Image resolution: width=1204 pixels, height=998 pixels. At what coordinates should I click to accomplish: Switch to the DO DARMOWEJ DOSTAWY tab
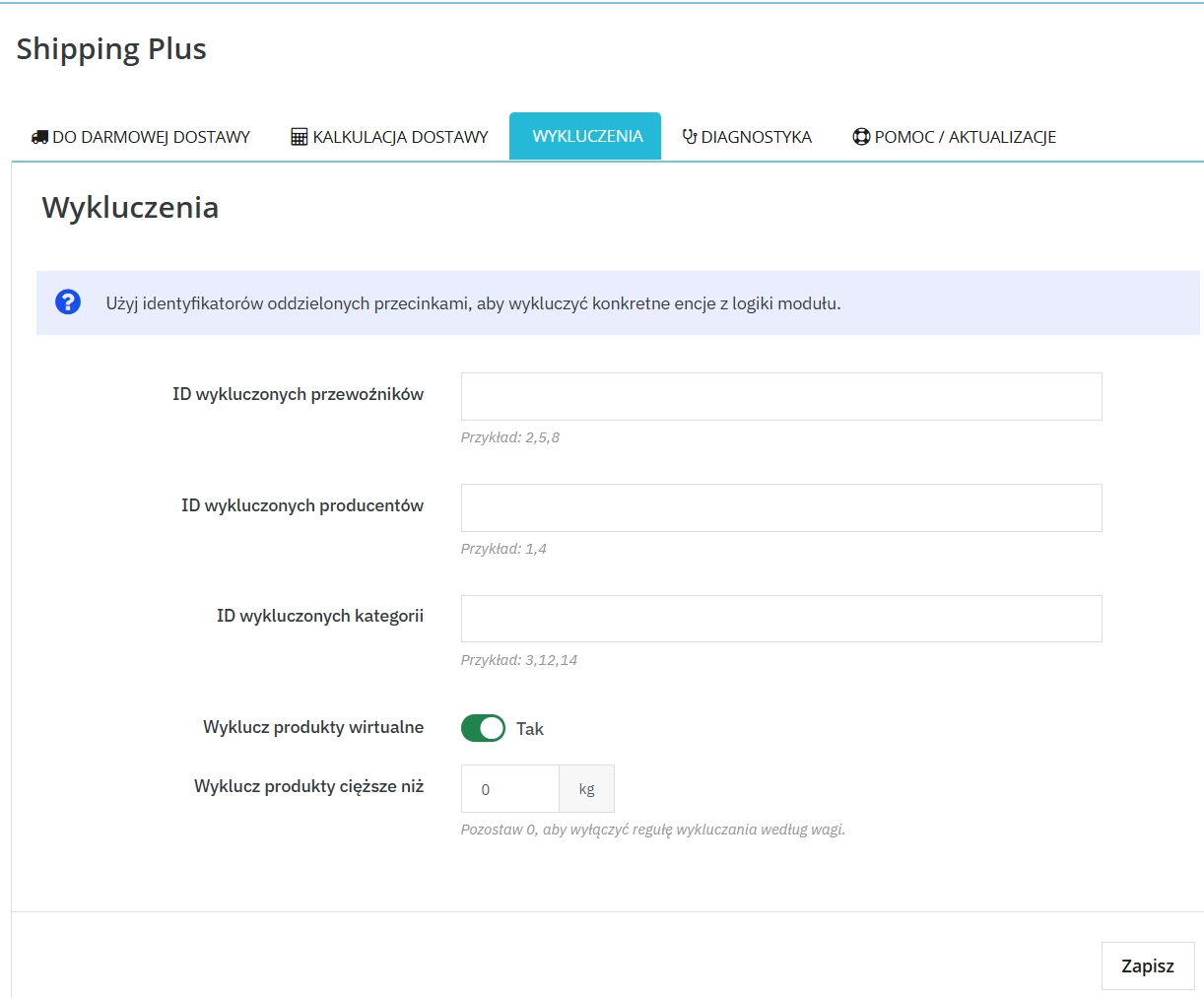coord(138,137)
